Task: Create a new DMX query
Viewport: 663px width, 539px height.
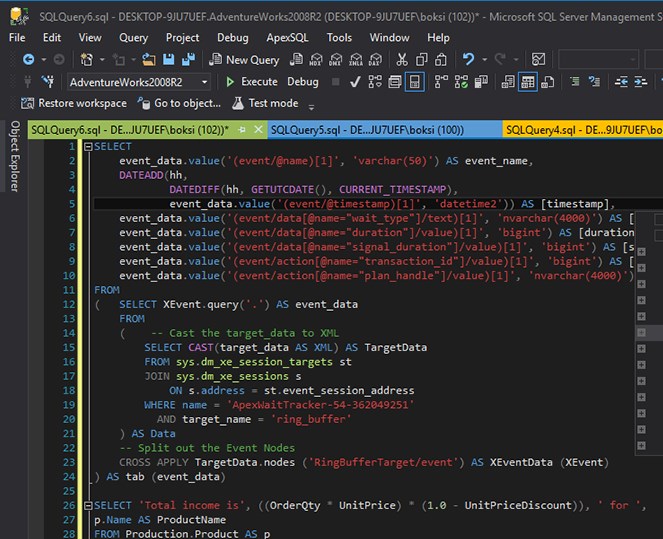Action: tap(336, 60)
